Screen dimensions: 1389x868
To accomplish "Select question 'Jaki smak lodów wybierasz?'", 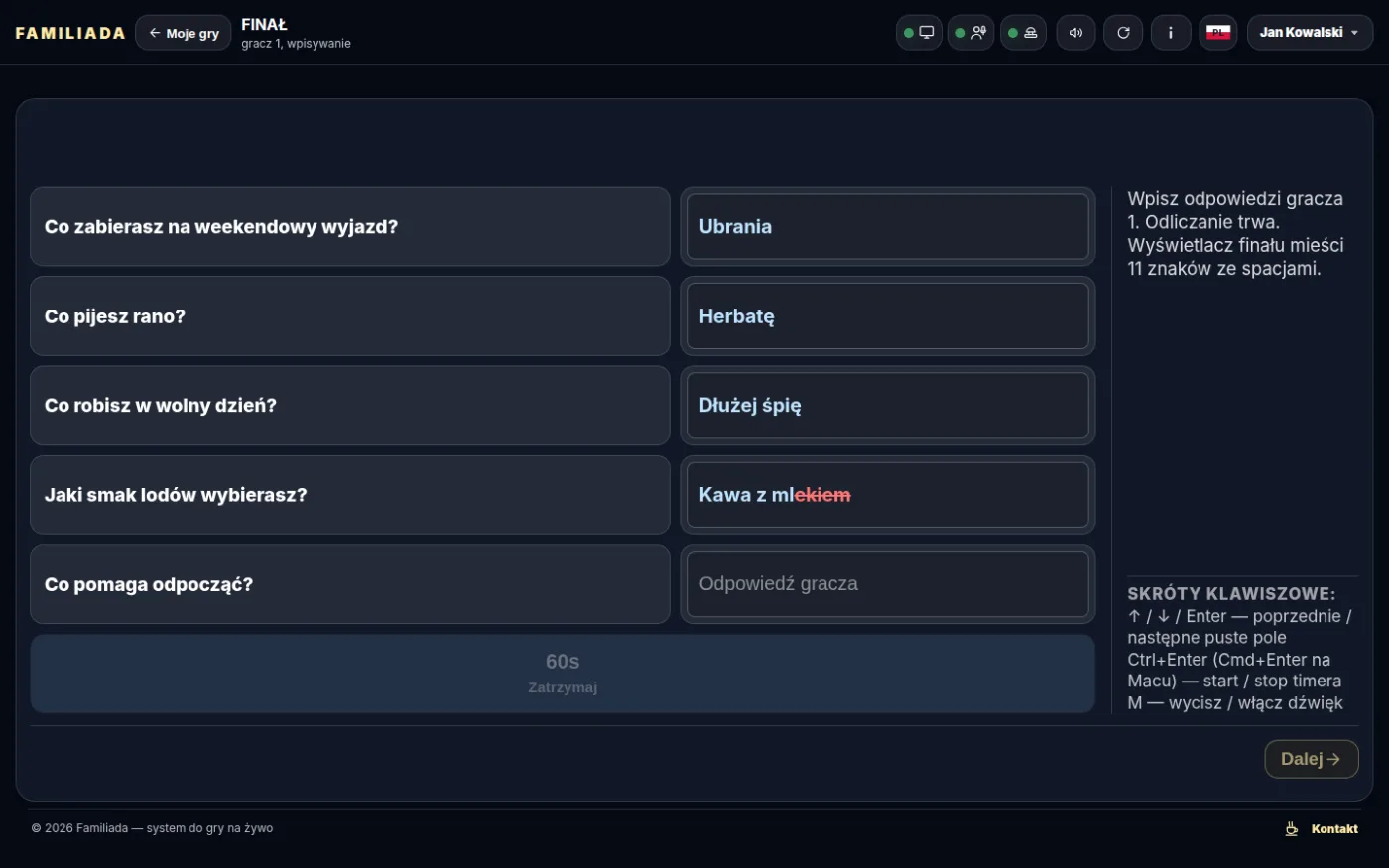I will (x=350, y=495).
